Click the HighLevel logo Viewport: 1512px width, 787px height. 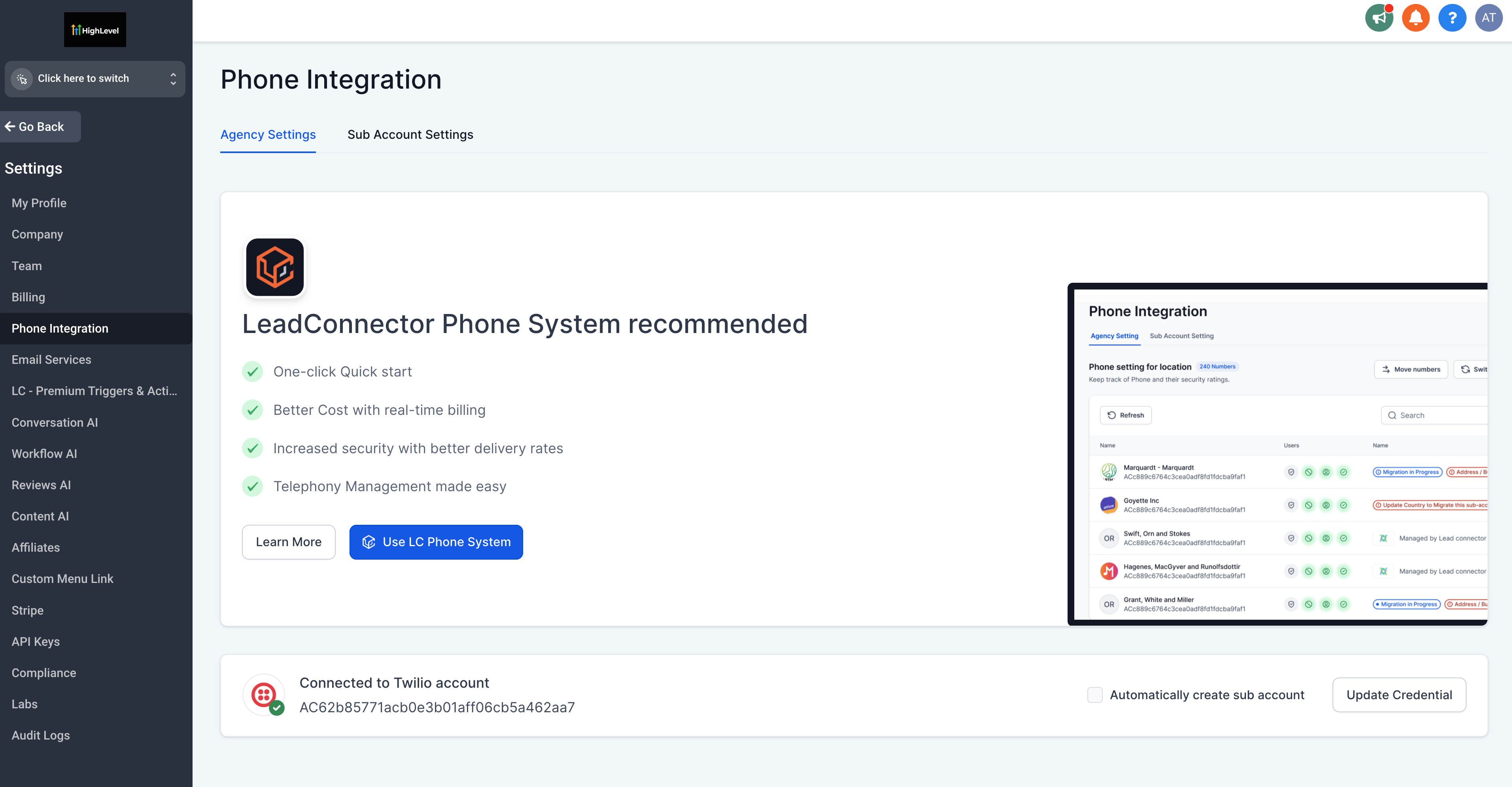tap(95, 29)
